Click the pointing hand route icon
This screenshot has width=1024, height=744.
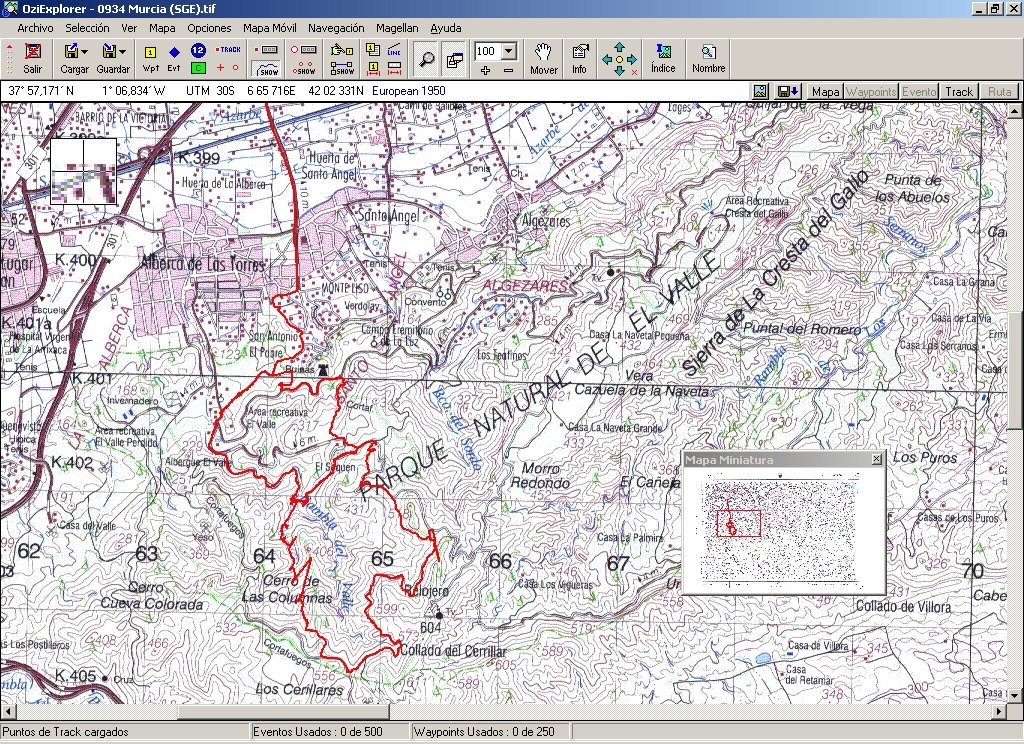click(x=342, y=50)
